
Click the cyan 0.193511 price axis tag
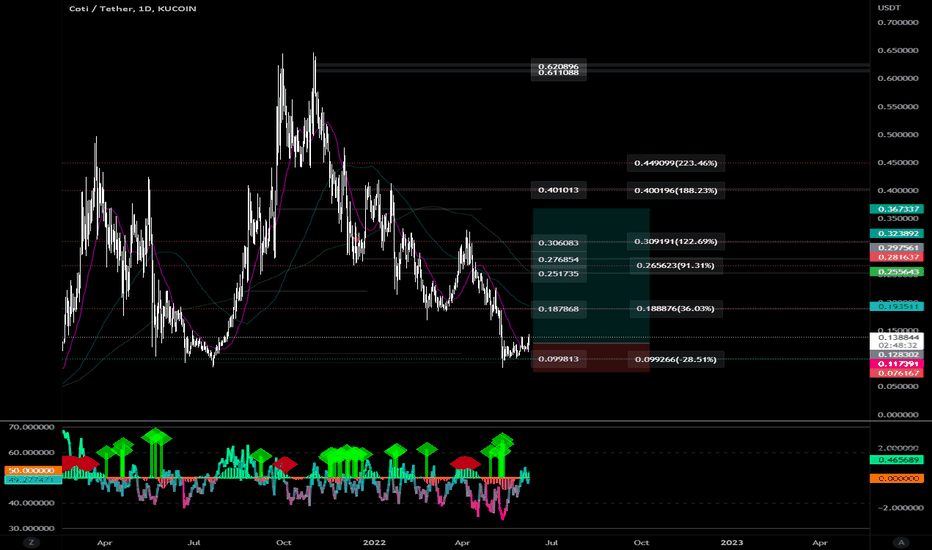[898, 306]
